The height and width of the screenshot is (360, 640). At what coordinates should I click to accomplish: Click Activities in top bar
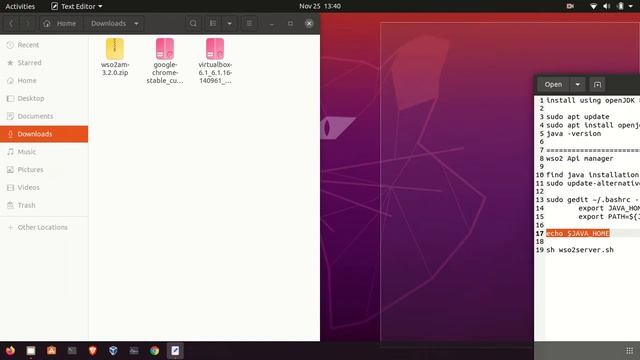[20, 6]
